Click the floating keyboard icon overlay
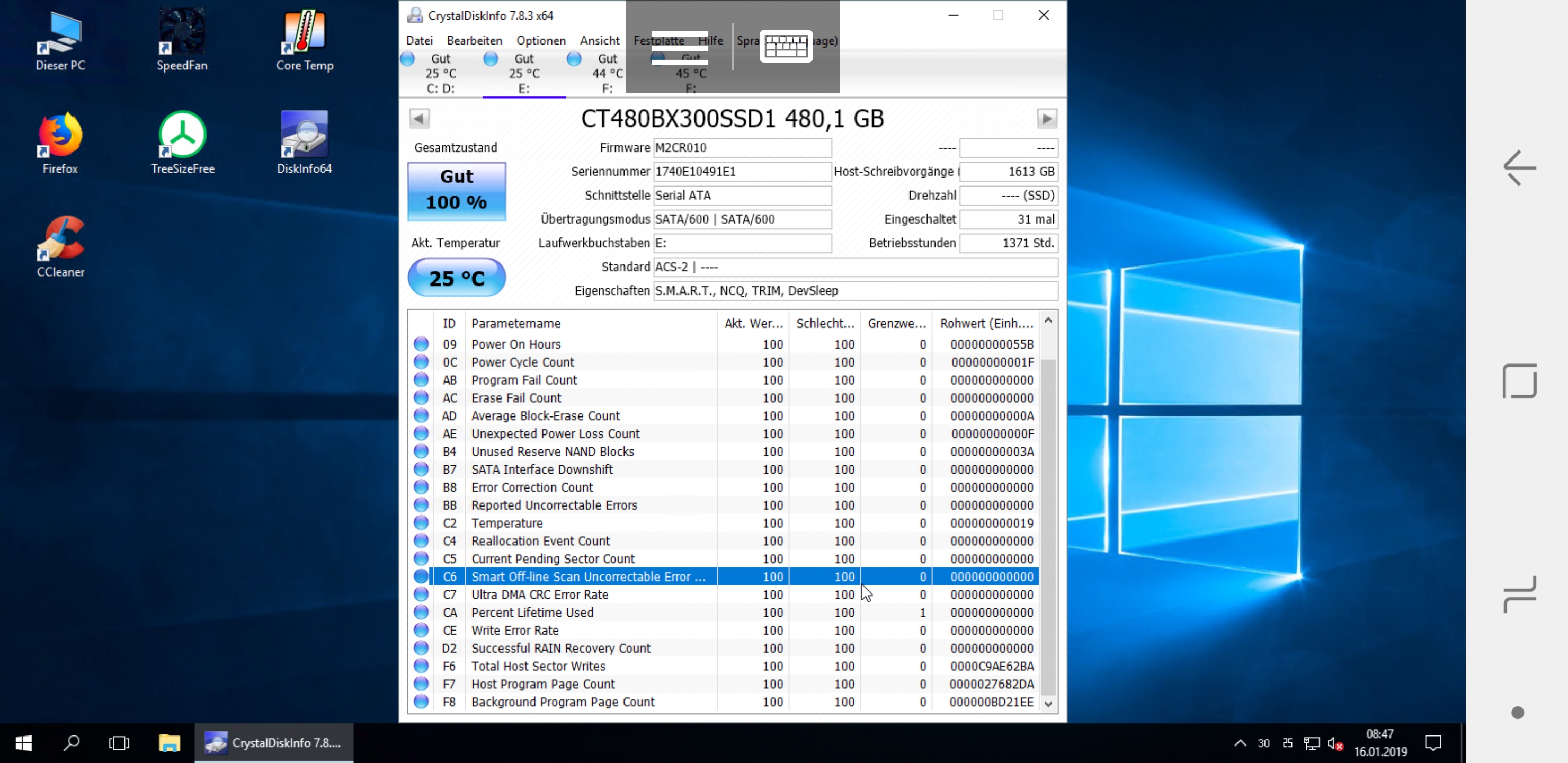The height and width of the screenshot is (763, 1568). point(785,46)
